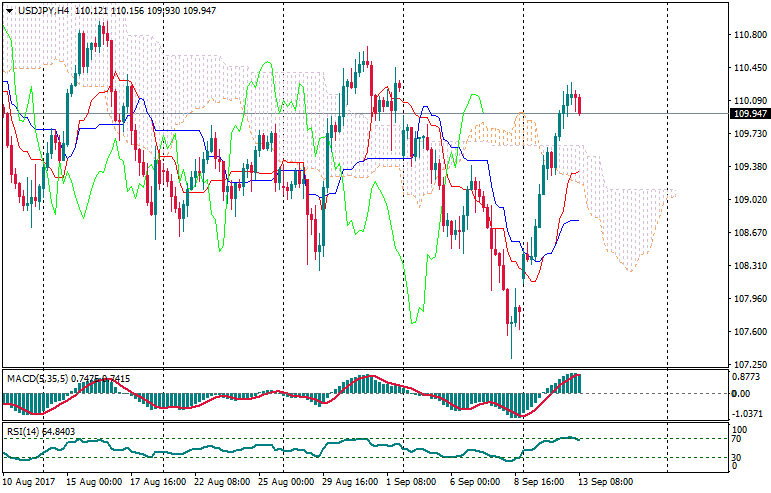
Task: Open the chart dropdown arrow beside USDJPY
Action: click(x=8, y=10)
